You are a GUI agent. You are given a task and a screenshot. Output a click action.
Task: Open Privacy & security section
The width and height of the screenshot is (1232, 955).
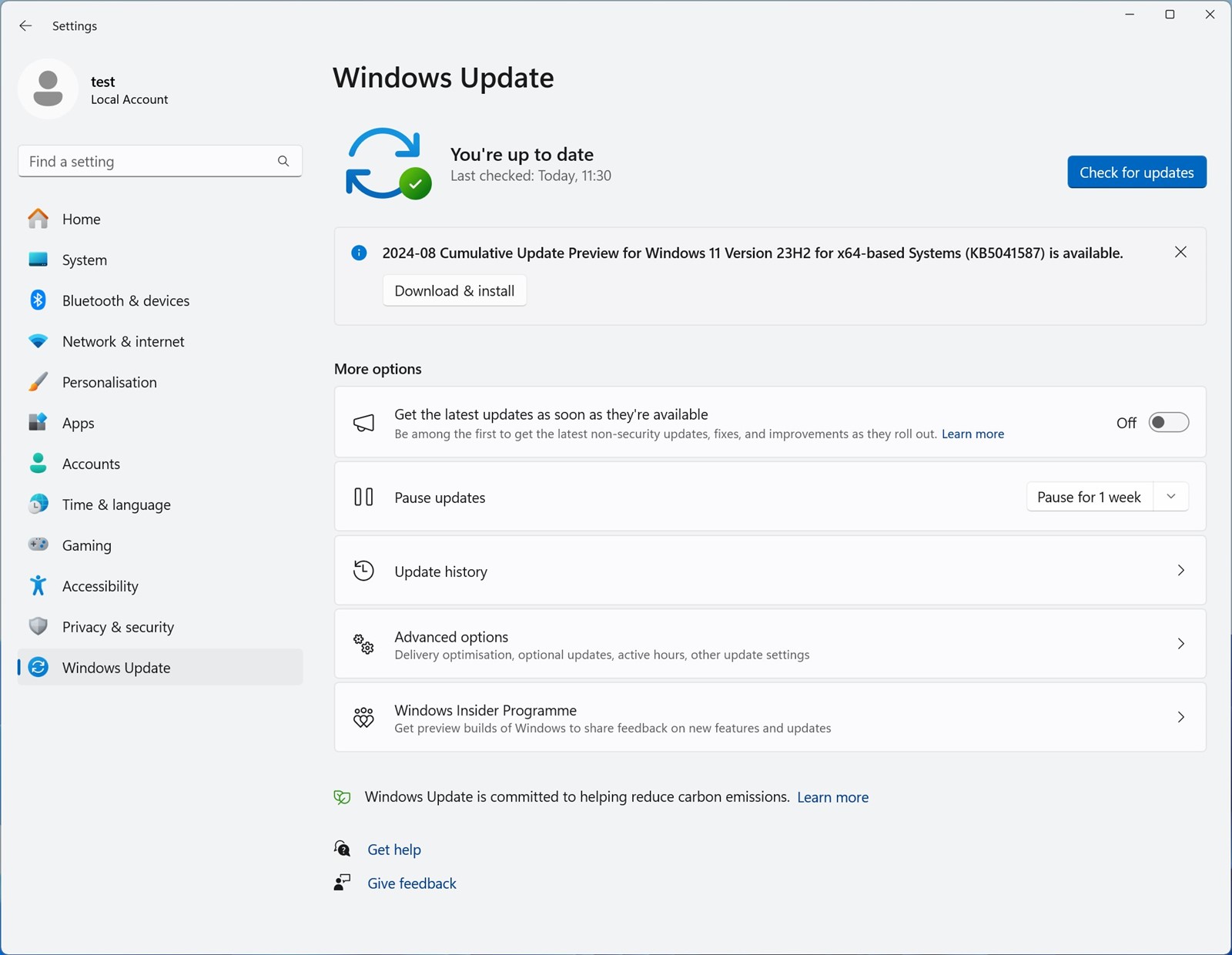[x=160, y=627]
